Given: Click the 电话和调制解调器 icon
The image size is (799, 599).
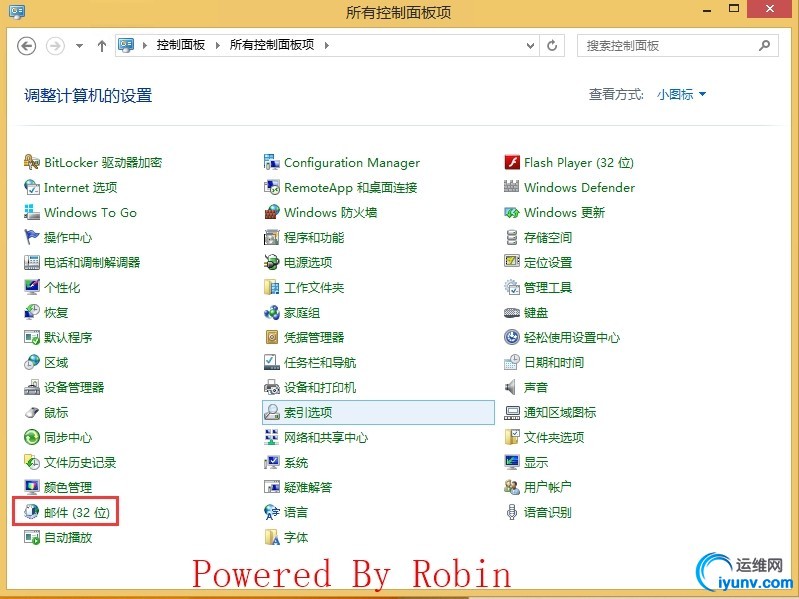Looking at the screenshot, I should [32, 262].
